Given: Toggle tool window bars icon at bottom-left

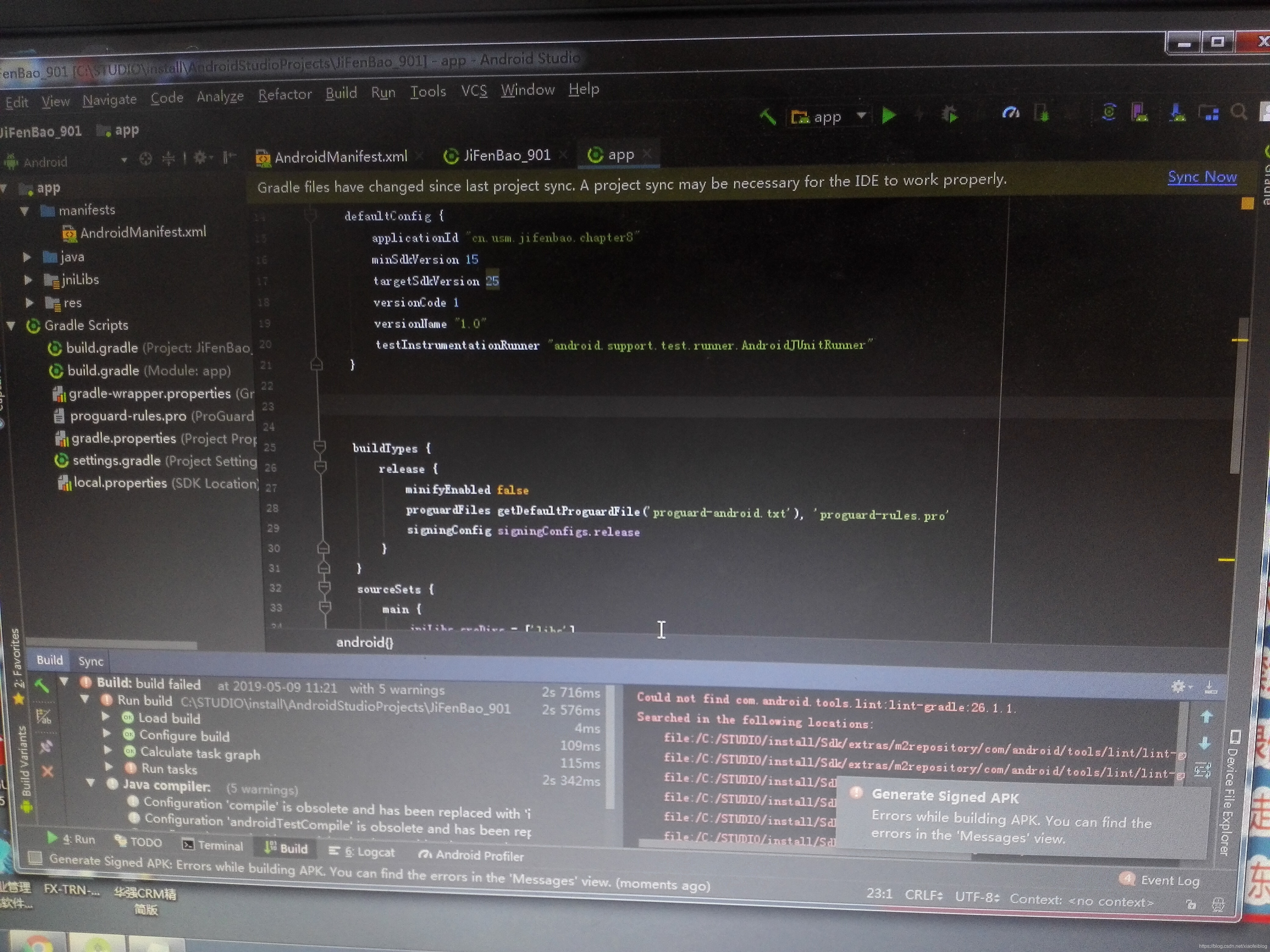Looking at the screenshot, I should [36, 858].
